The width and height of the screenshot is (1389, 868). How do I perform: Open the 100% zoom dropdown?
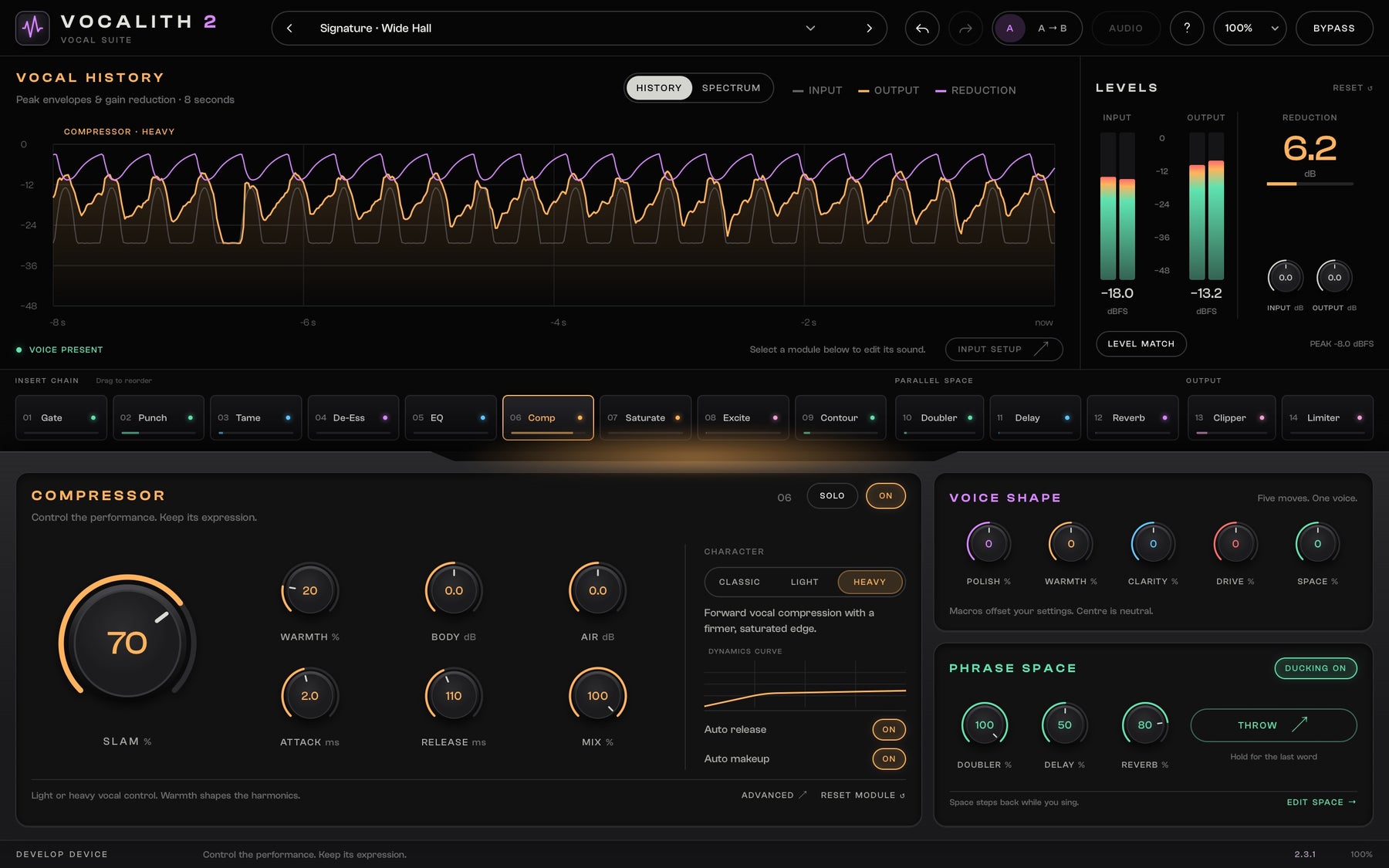coord(1249,28)
